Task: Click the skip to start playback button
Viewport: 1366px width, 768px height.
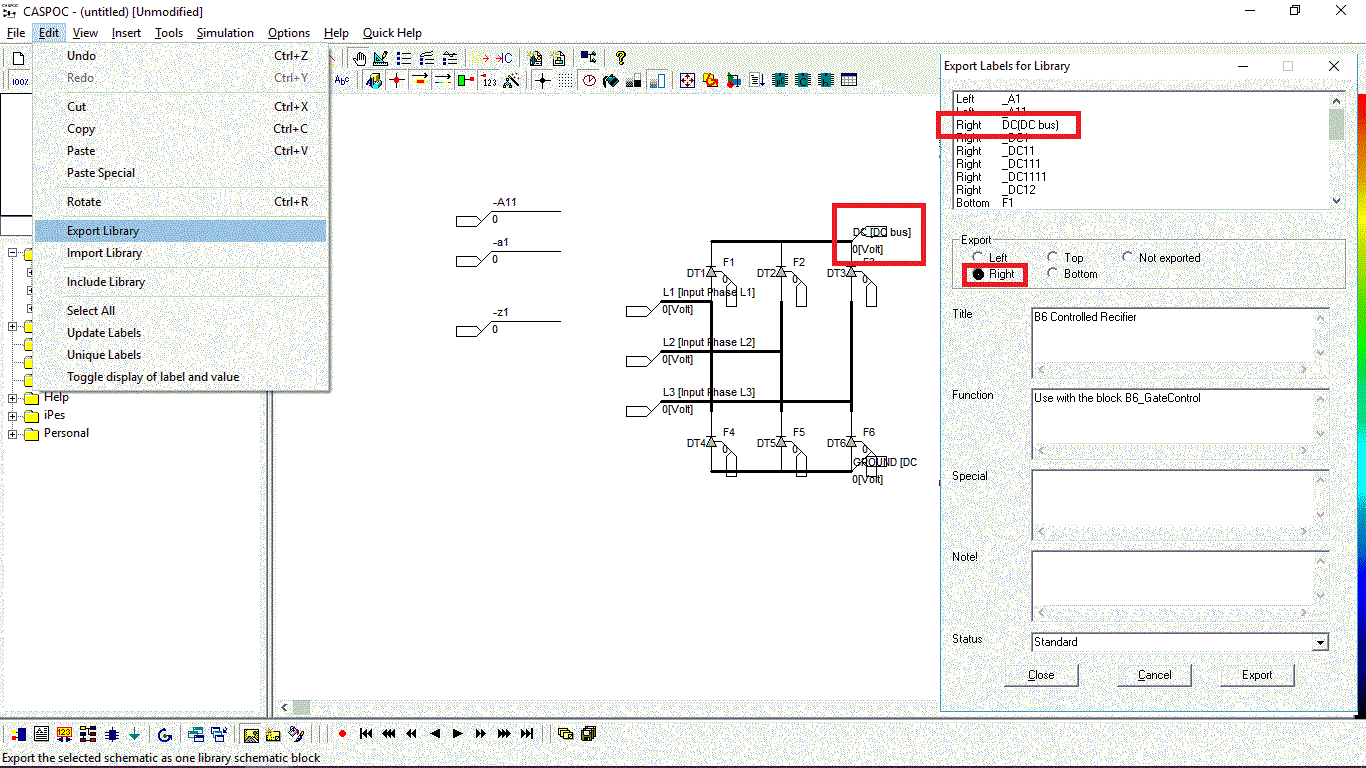Action: (x=366, y=734)
